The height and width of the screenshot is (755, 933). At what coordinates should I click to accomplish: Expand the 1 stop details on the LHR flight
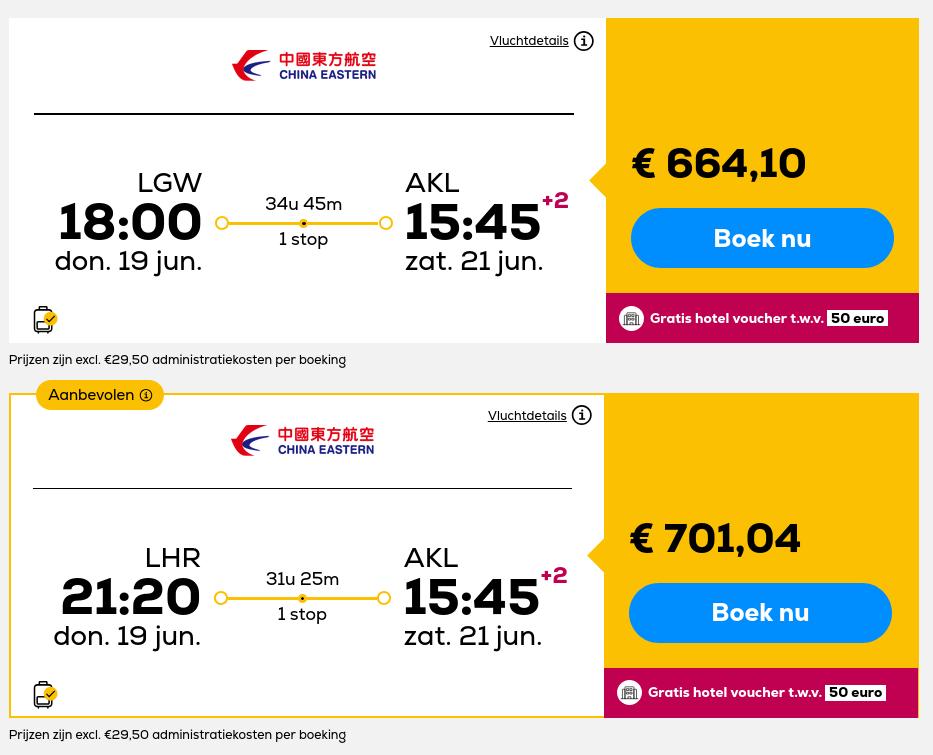point(302,614)
